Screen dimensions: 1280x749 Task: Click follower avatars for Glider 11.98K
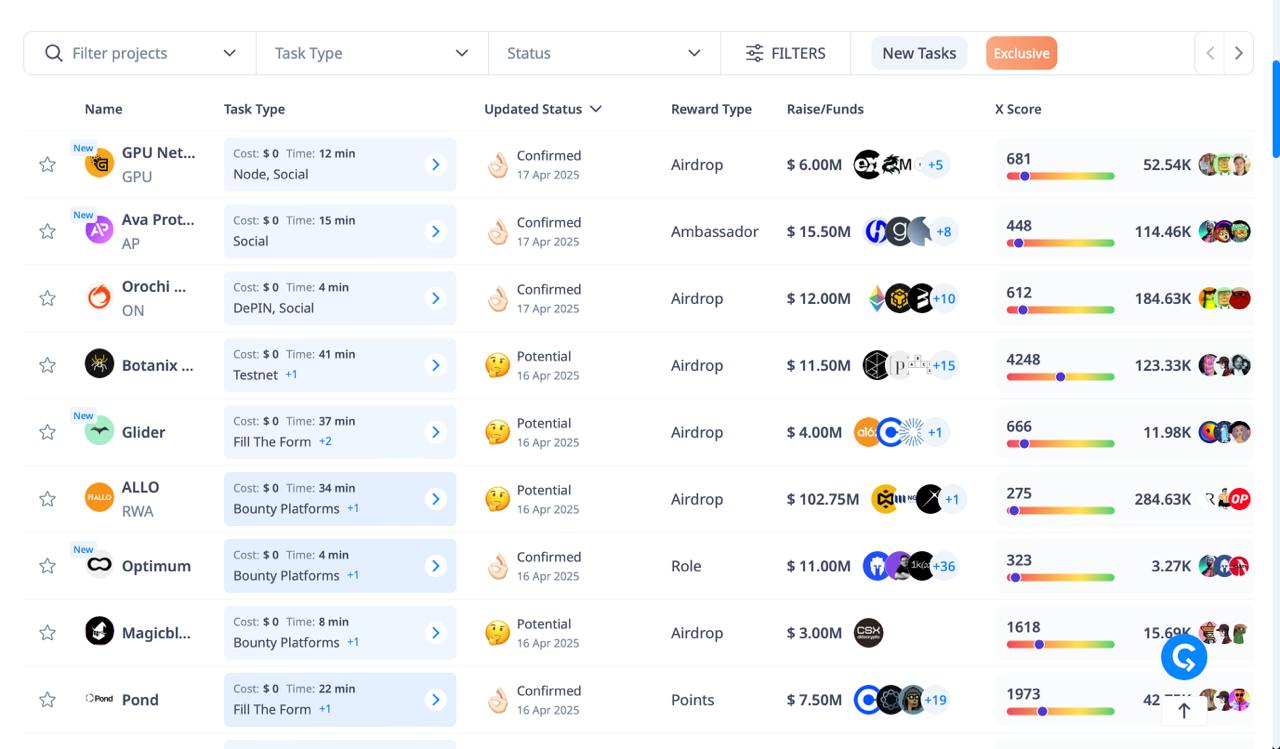click(x=1225, y=432)
